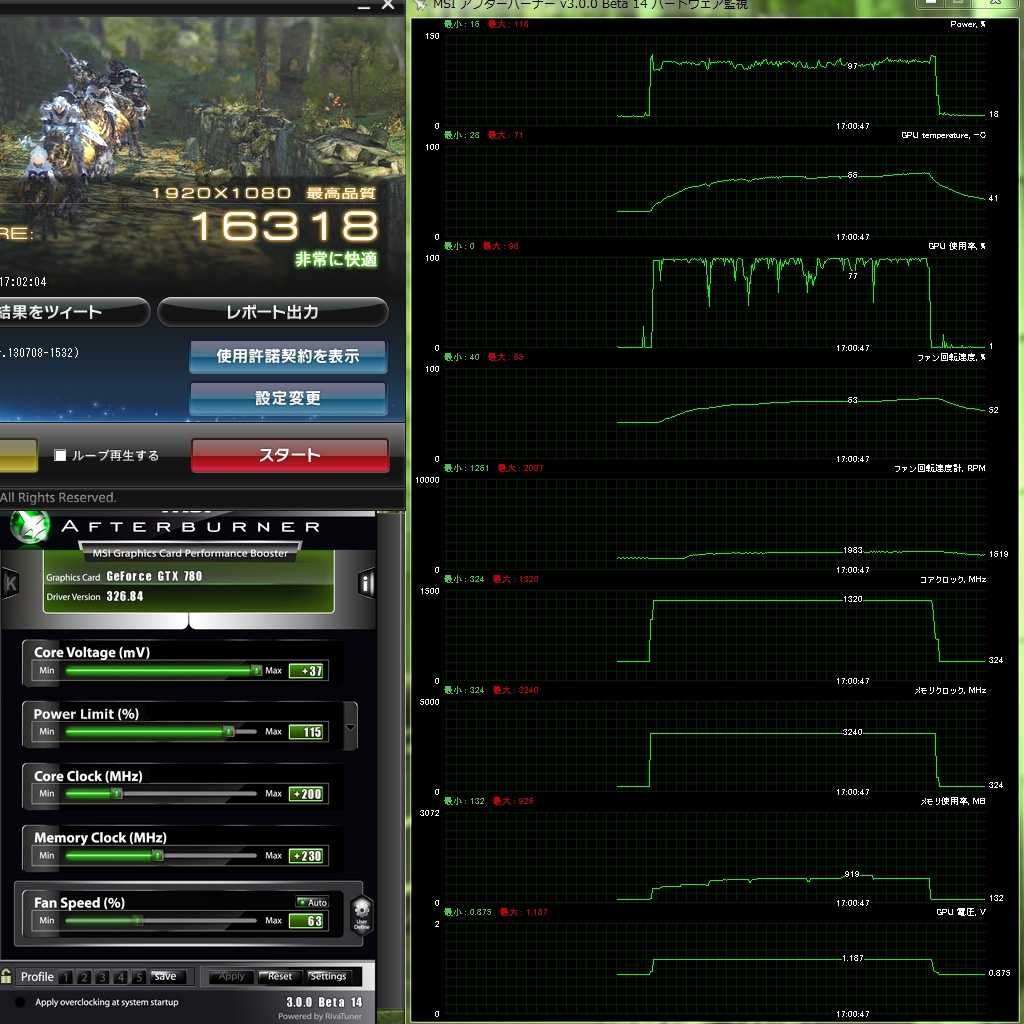Click the GPU 使用率 usage graph
The image size is (1024, 1024).
(x=714, y=302)
